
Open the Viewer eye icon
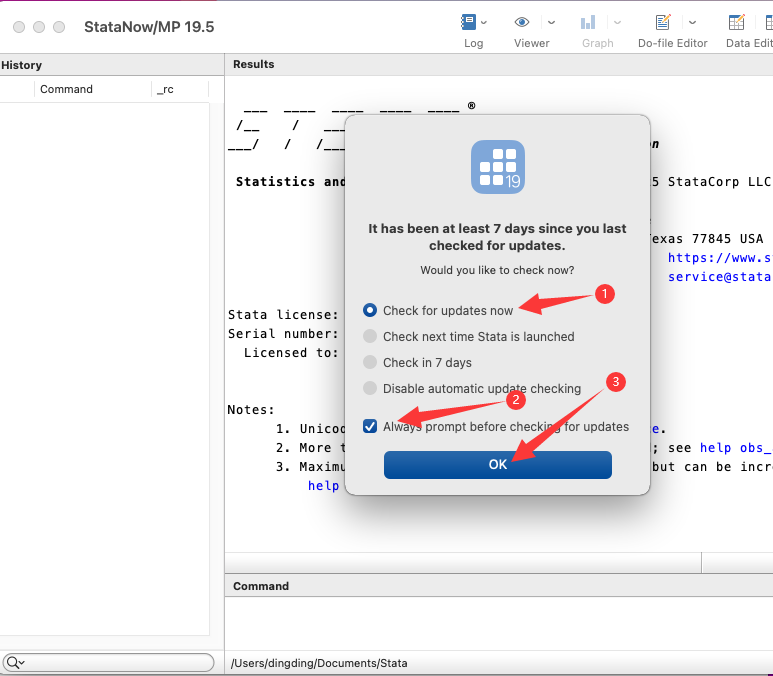click(x=522, y=22)
